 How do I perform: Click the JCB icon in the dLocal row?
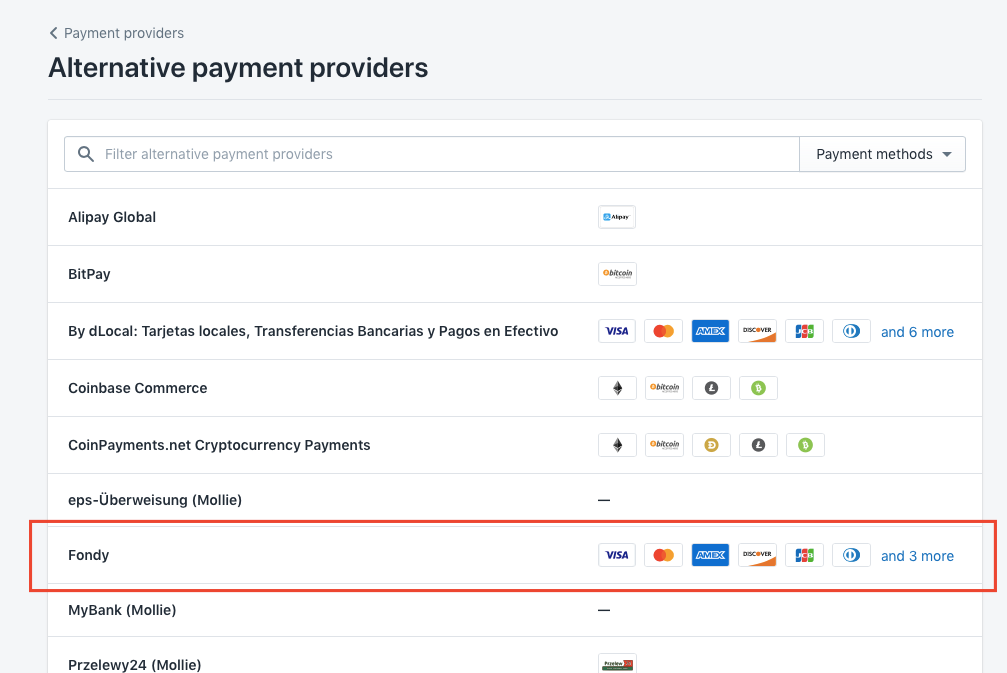804,331
